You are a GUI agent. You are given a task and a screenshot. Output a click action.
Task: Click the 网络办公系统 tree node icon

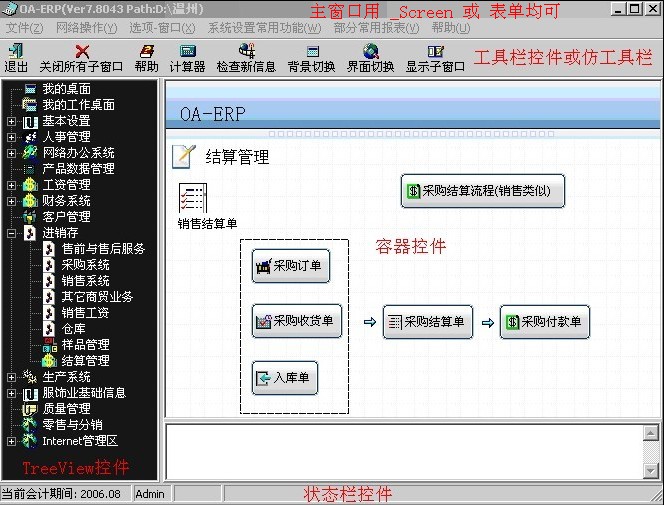(x=30, y=153)
